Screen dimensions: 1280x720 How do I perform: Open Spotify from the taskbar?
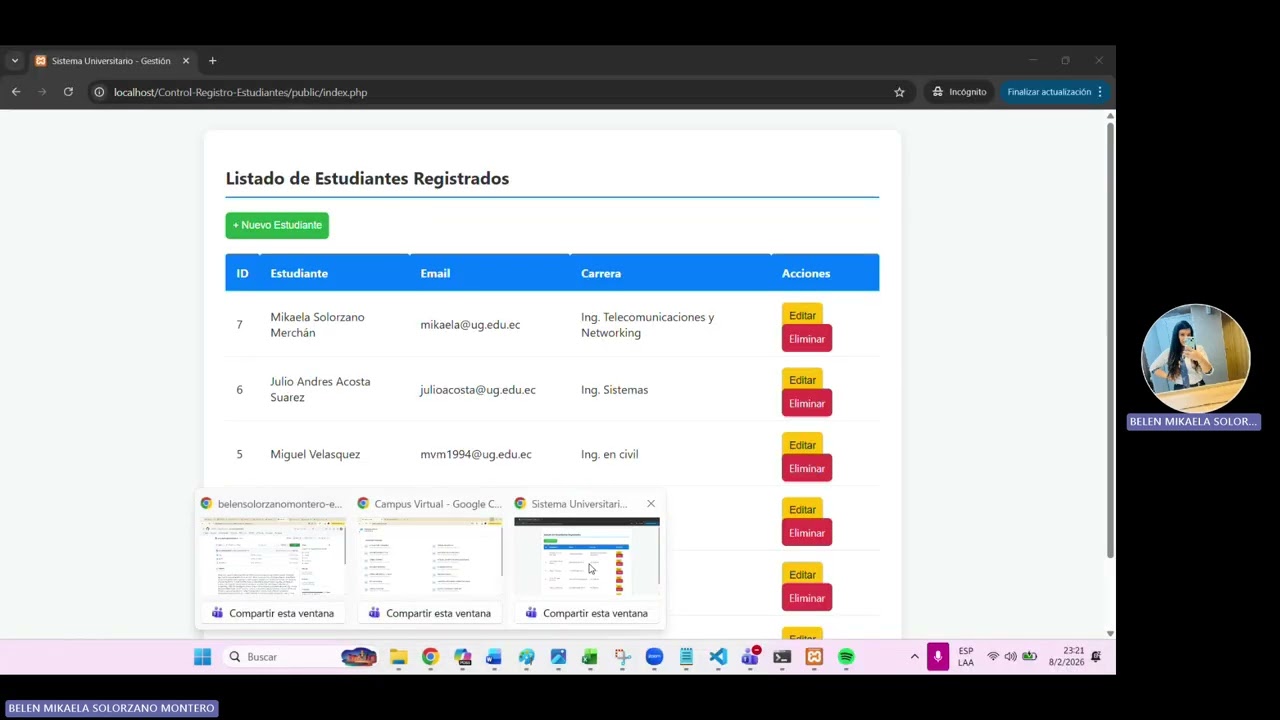pos(846,657)
